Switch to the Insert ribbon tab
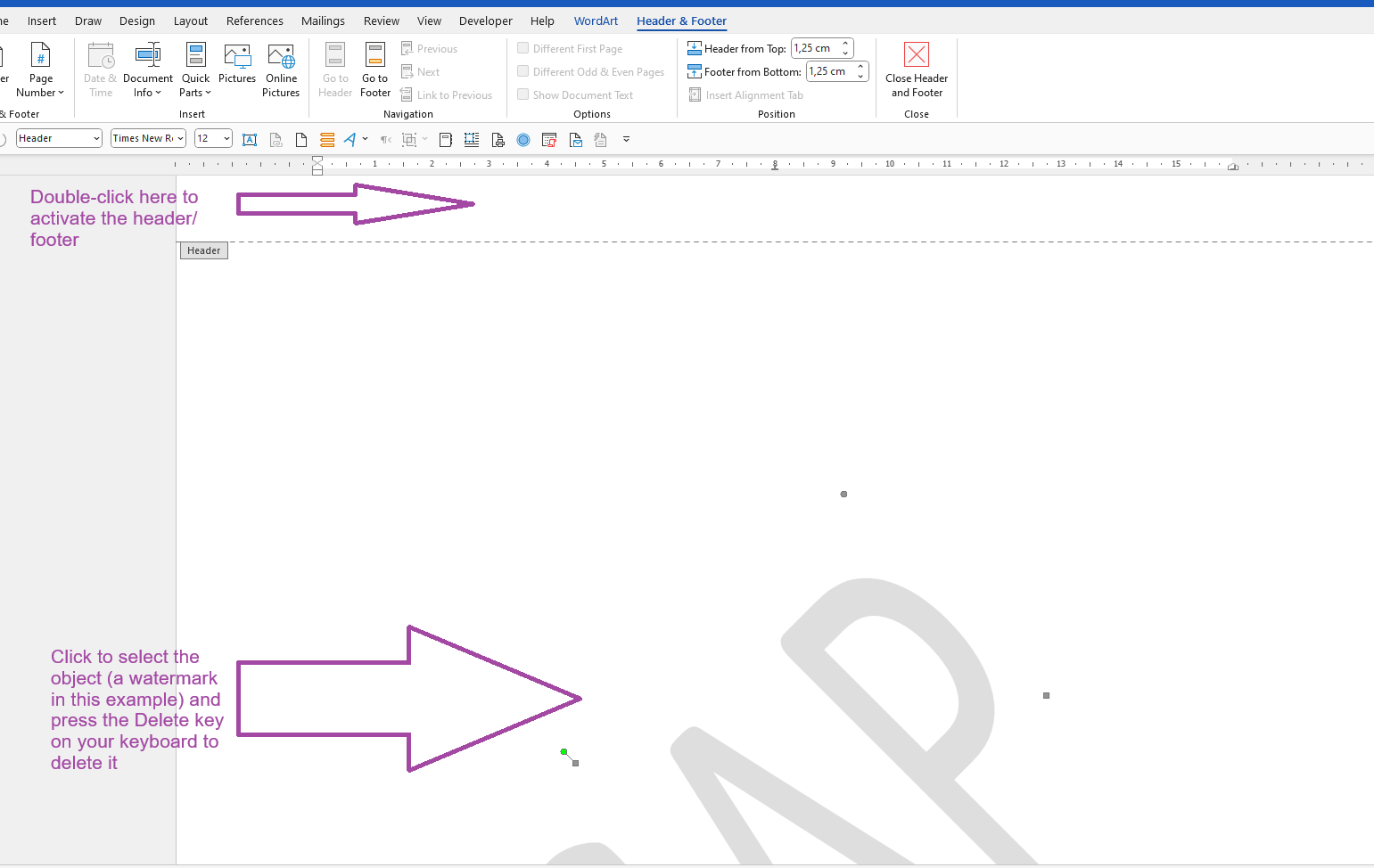Image resolution: width=1374 pixels, height=868 pixels. click(x=42, y=20)
